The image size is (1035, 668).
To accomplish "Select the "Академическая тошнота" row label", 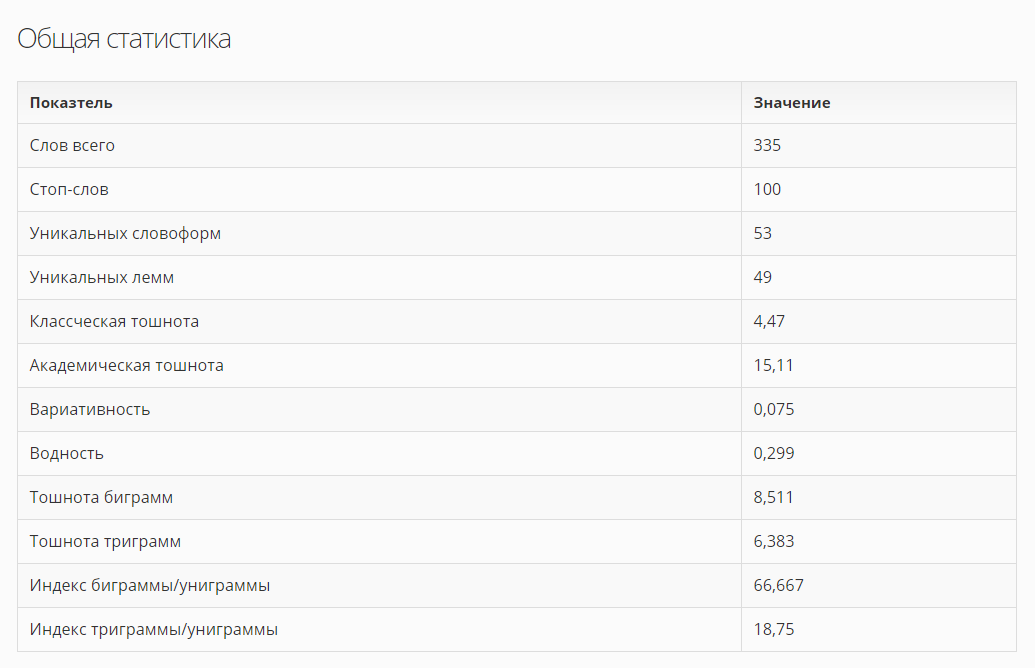I will [127, 366].
